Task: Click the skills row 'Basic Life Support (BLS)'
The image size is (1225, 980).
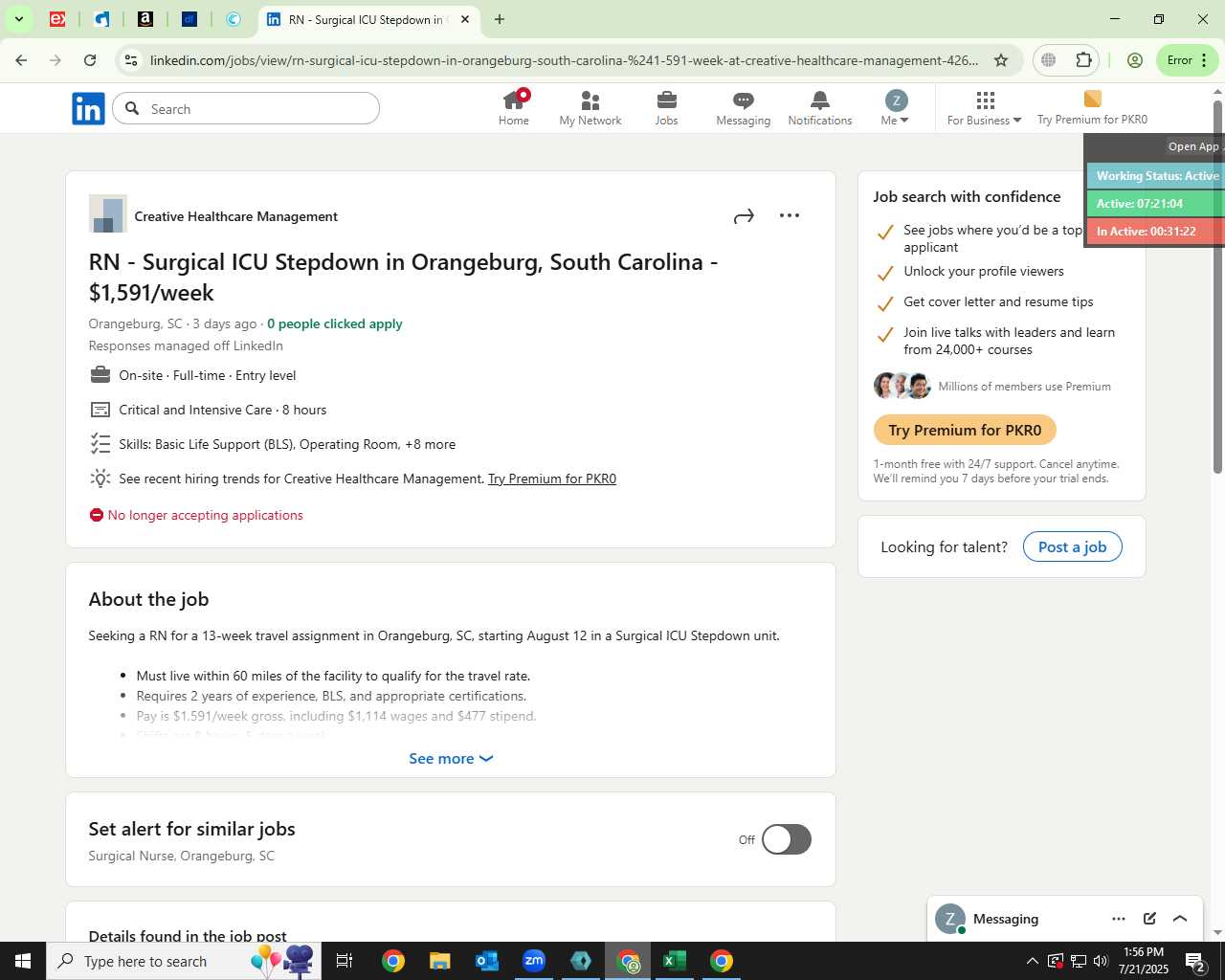Action: [x=287, y=444]
